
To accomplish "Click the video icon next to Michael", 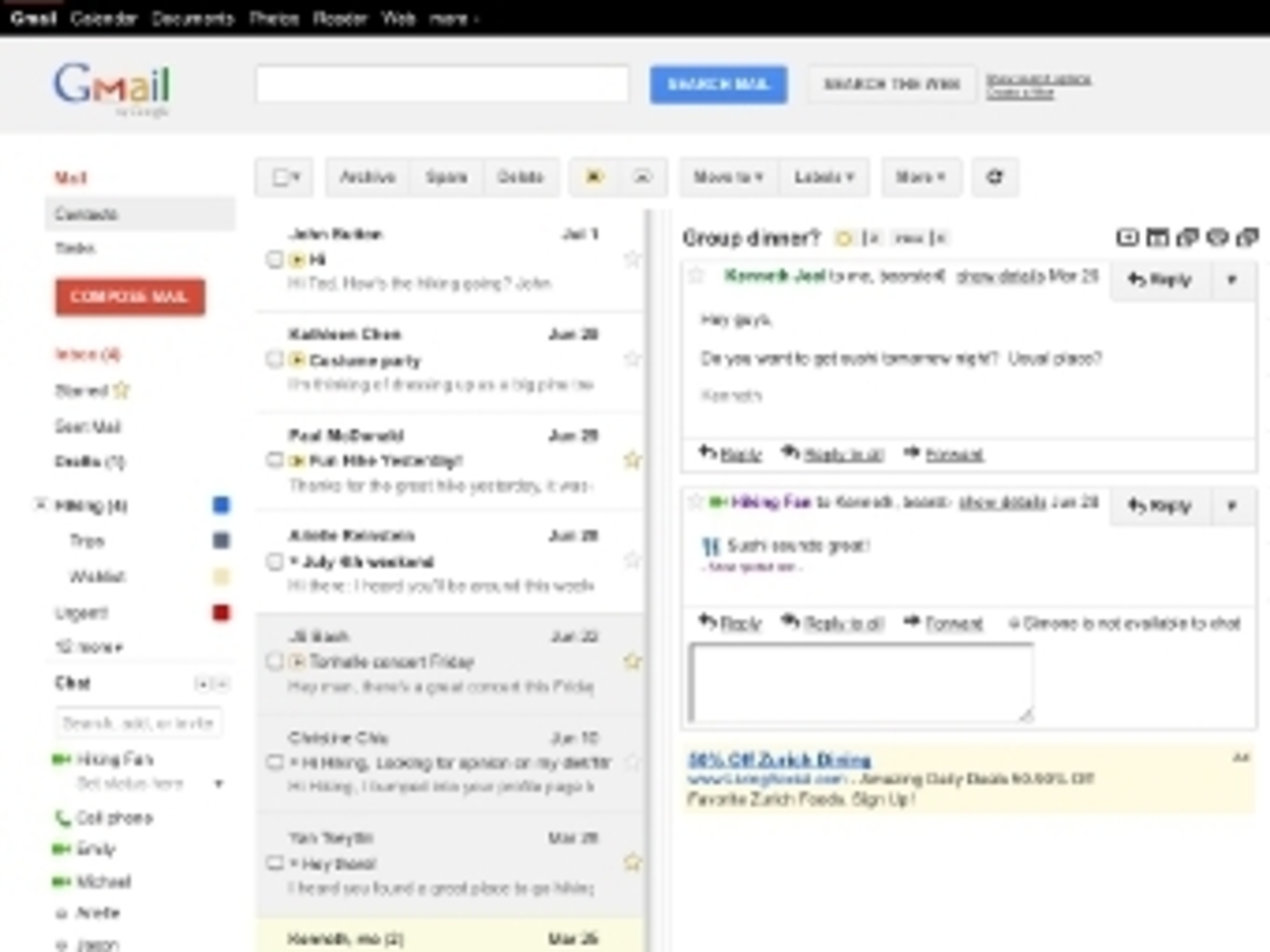I will click(x=62, y=882).
